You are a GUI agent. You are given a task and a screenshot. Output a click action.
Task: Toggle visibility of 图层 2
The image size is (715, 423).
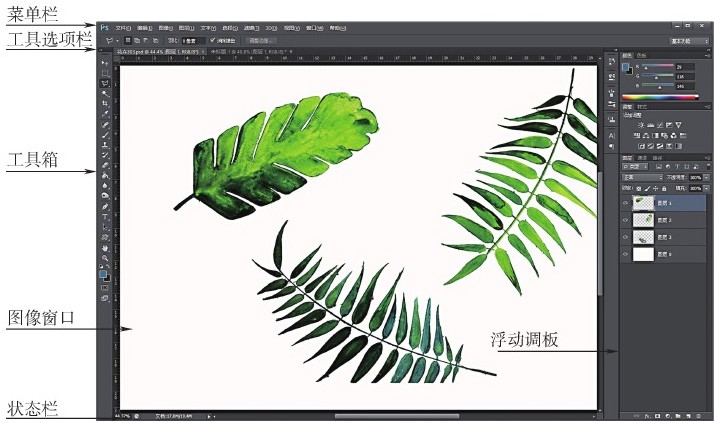pos(626,220)
